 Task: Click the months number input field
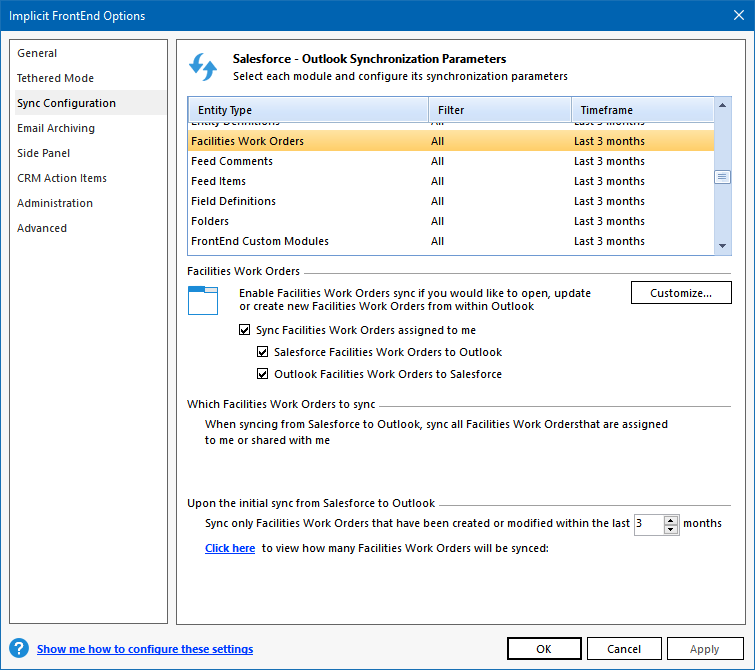pos(649,524)
